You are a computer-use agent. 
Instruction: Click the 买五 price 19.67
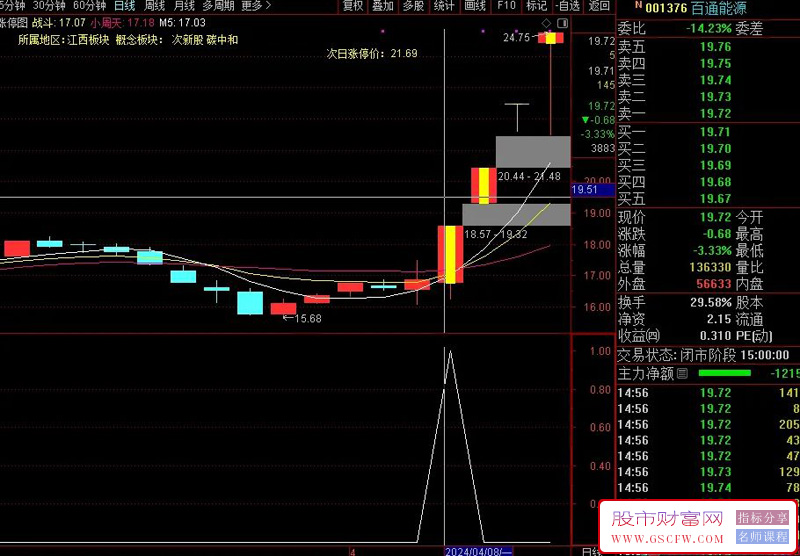715,198
